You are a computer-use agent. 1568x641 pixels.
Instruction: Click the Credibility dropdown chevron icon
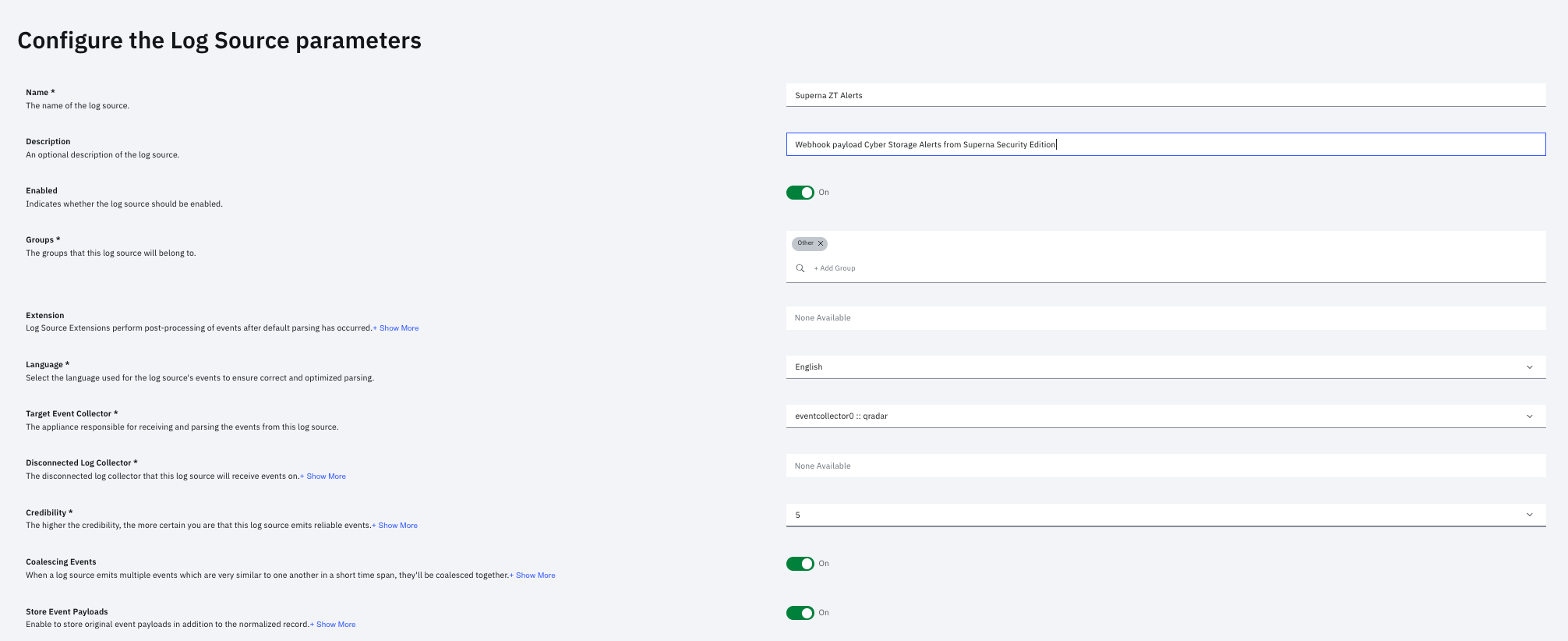[1529, 515]
